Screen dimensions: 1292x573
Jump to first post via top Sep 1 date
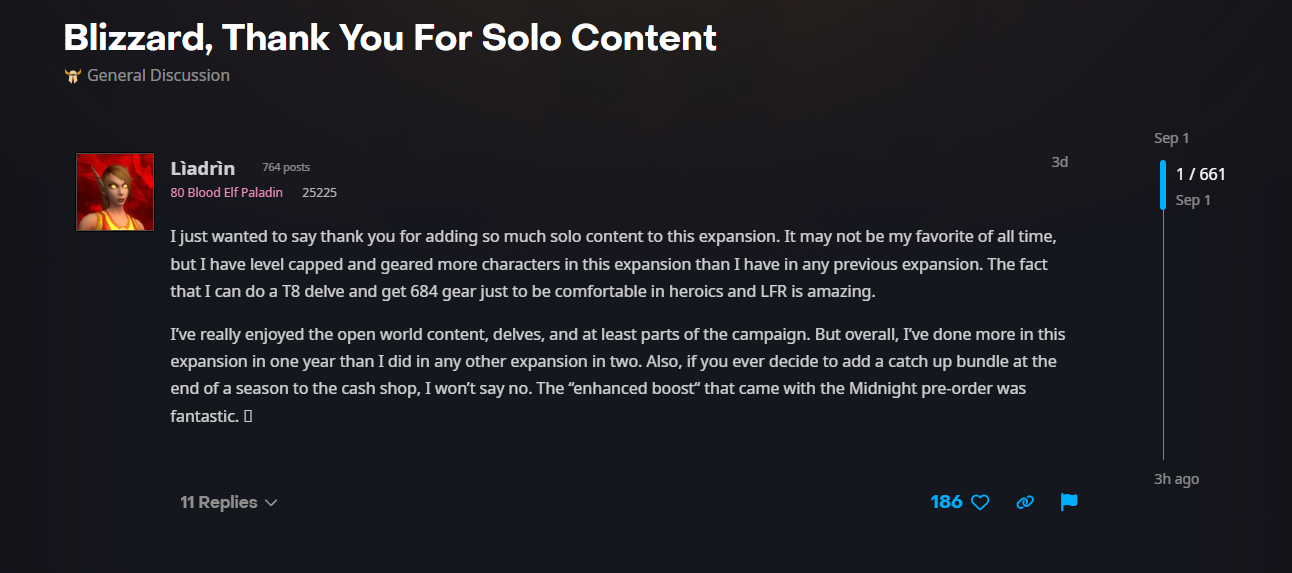(1172, 138)
